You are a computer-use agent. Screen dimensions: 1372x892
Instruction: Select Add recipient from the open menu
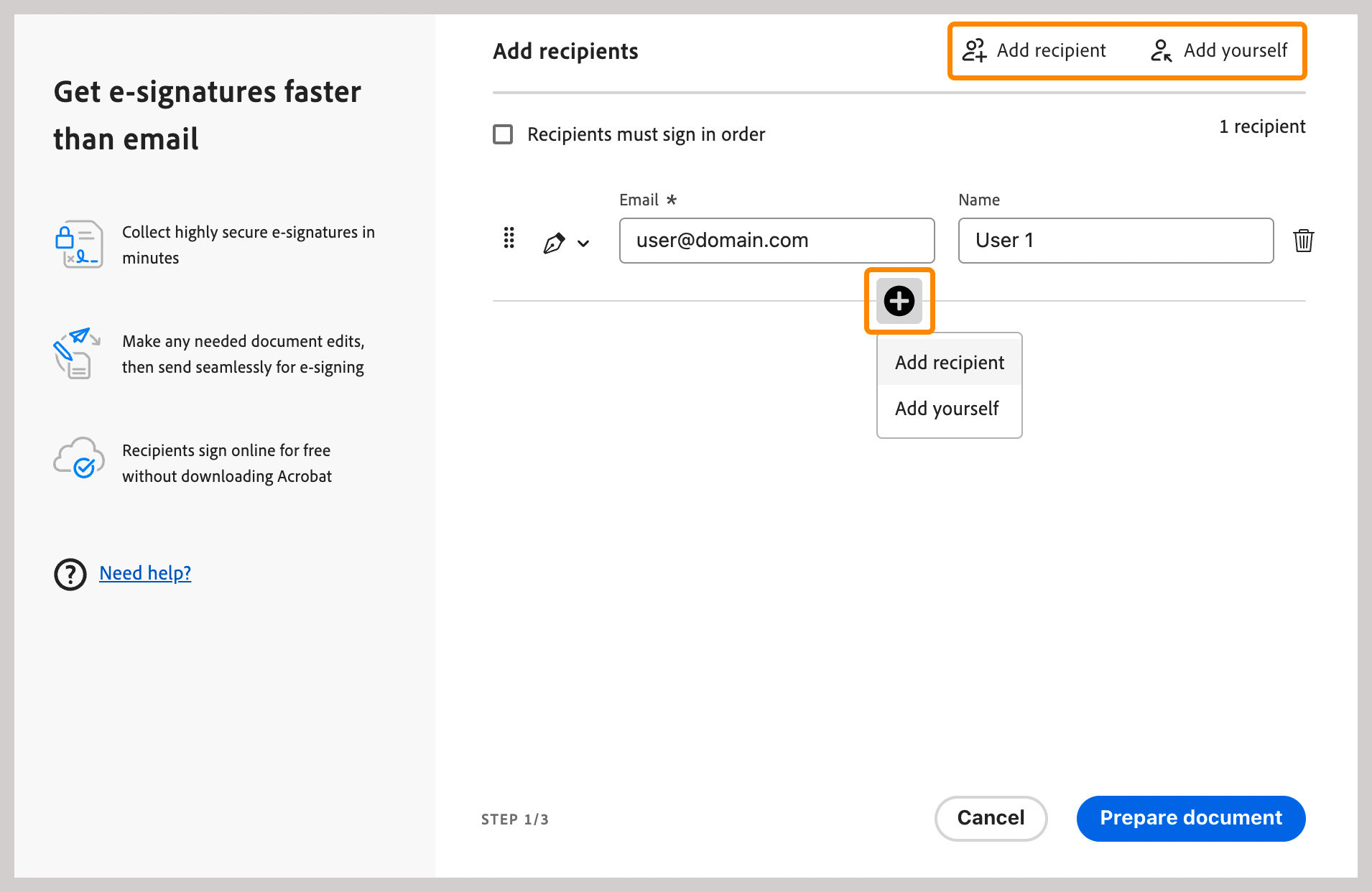pyautogui.click(x=948, y=362)
